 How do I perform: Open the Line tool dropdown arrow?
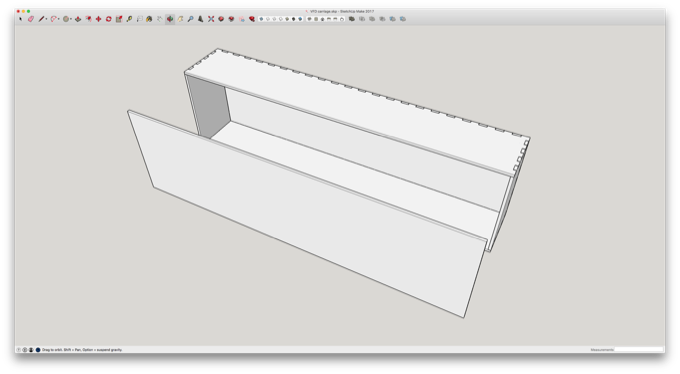[x=46, y=19]
